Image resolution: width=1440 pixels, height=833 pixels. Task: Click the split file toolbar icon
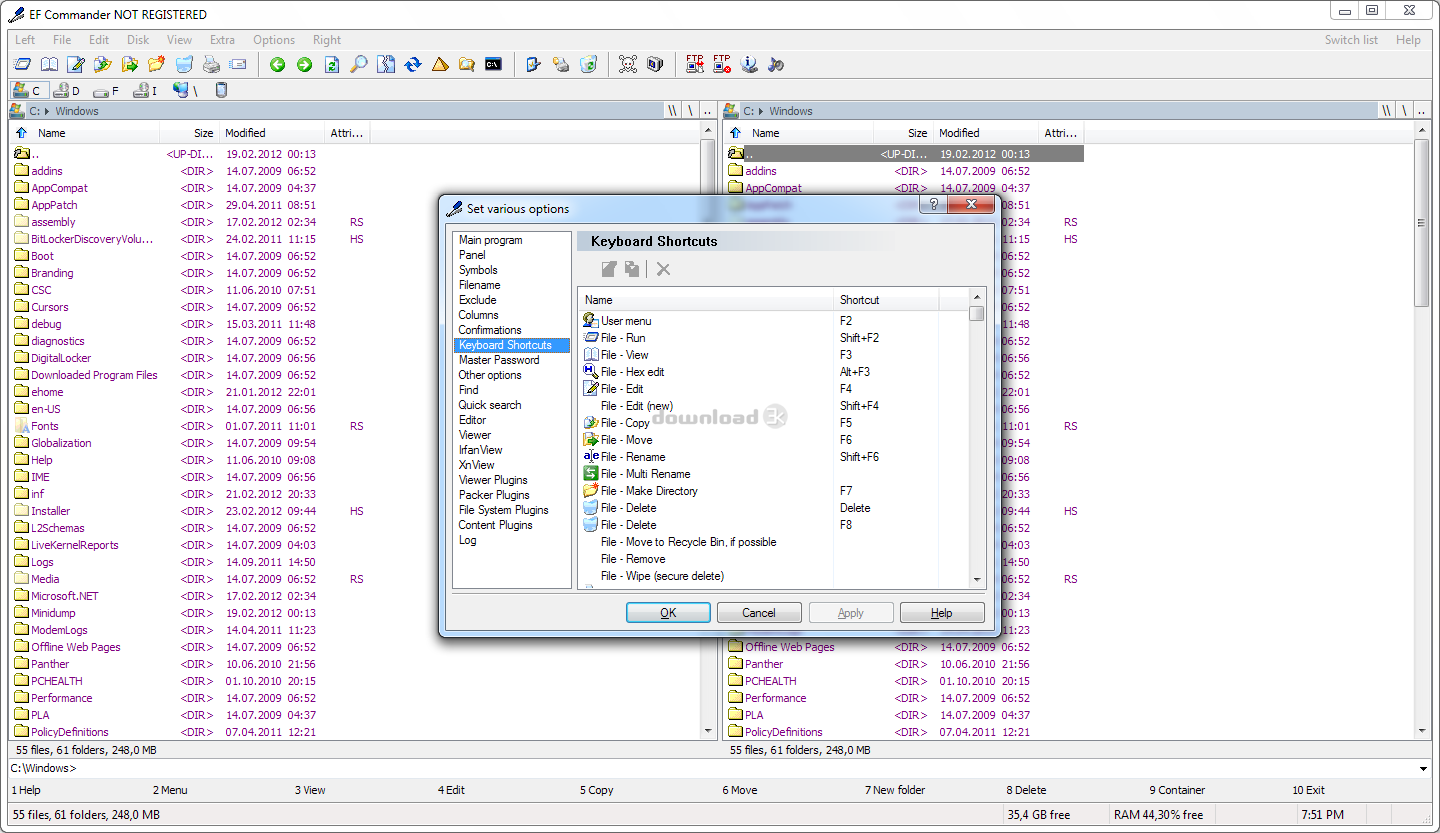tap(386, 64)
